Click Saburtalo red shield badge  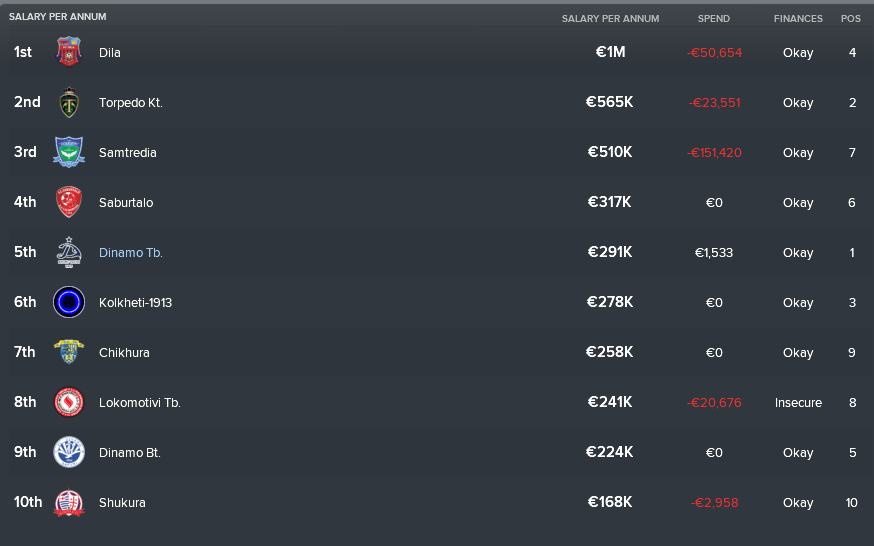coord(69,202)
